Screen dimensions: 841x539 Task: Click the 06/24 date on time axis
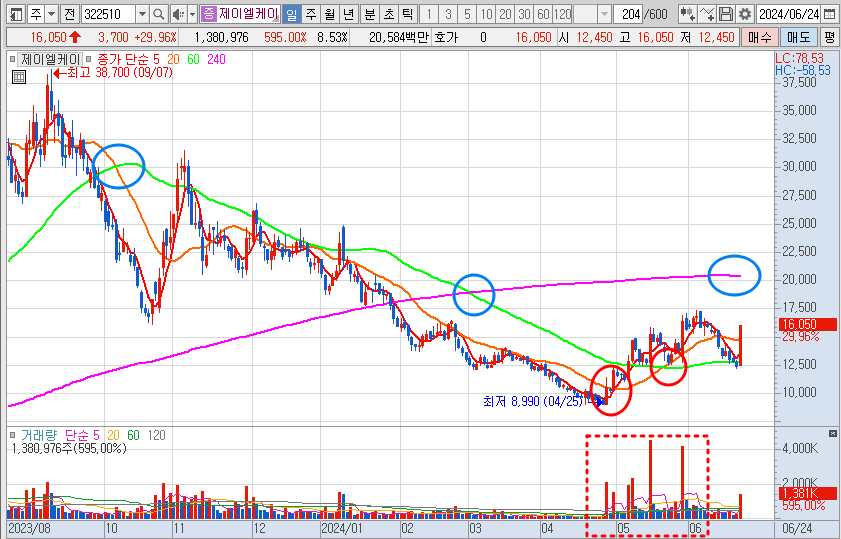(x=798, y=528)
